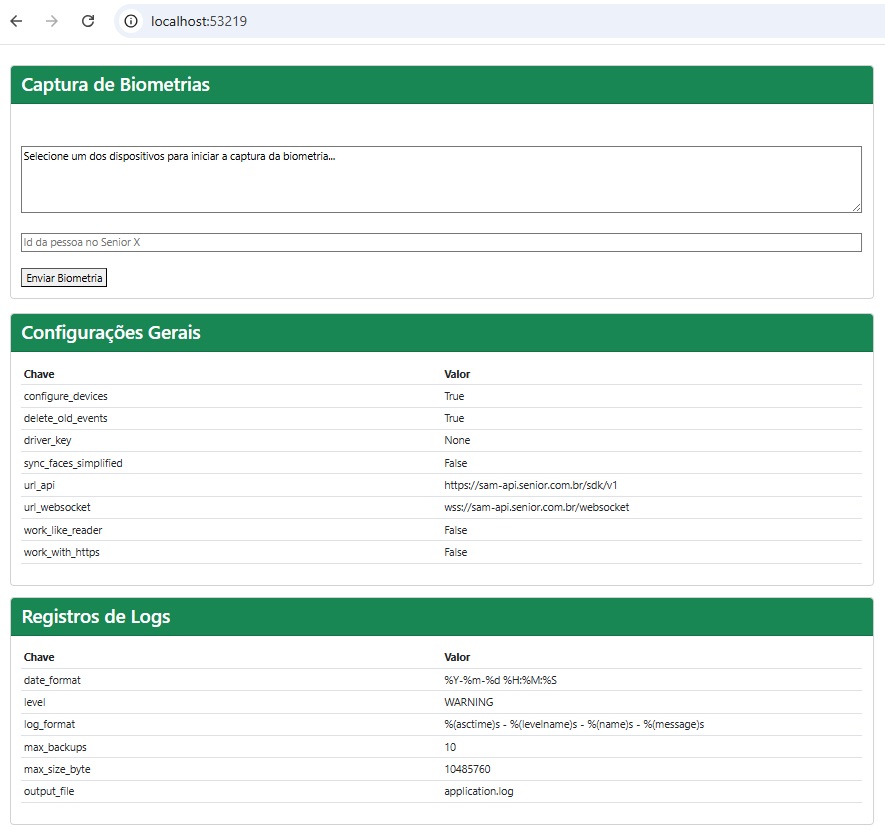Select the application.log output_file value
This screenshot has height=831, width=885.
(479, 791)
